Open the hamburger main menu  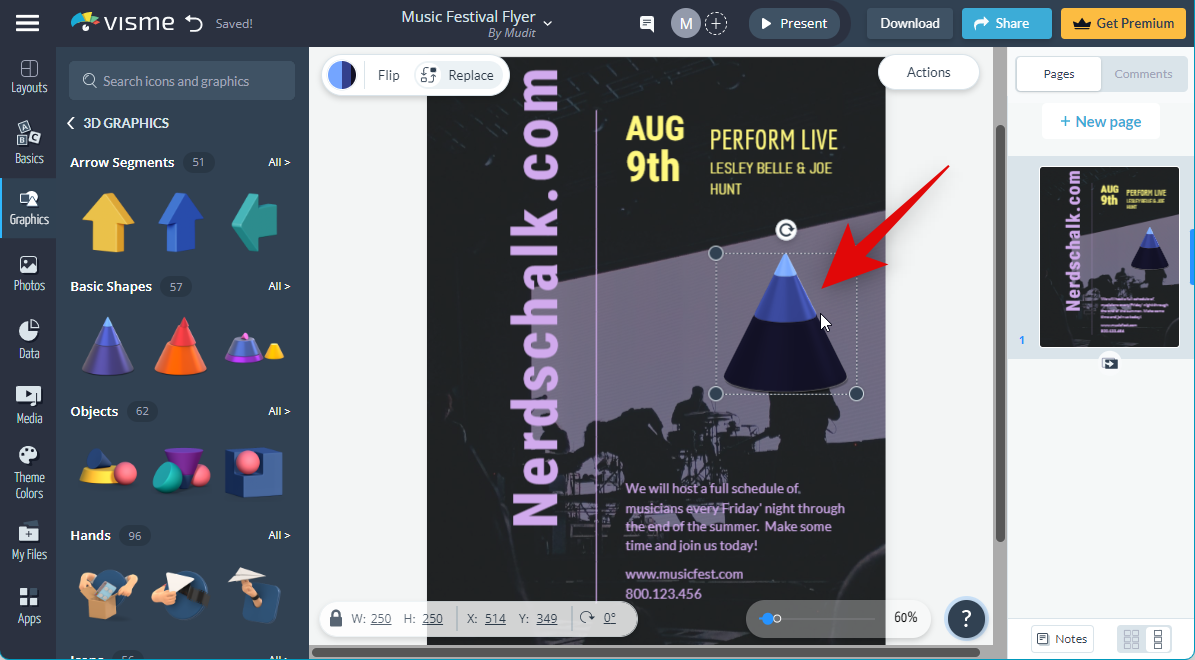pyautogui.click(x=28, y=23)
